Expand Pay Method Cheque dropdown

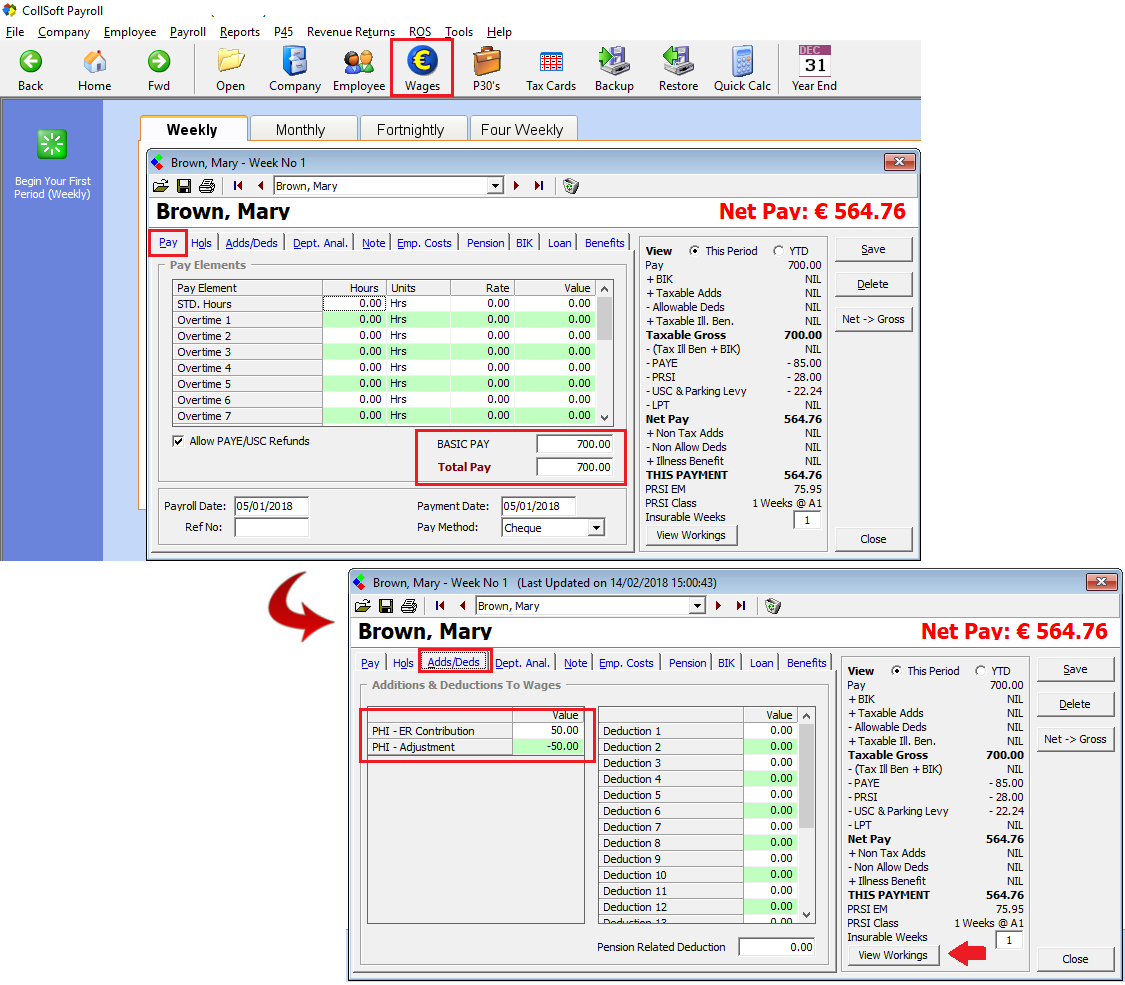click(x=596, y=528)
